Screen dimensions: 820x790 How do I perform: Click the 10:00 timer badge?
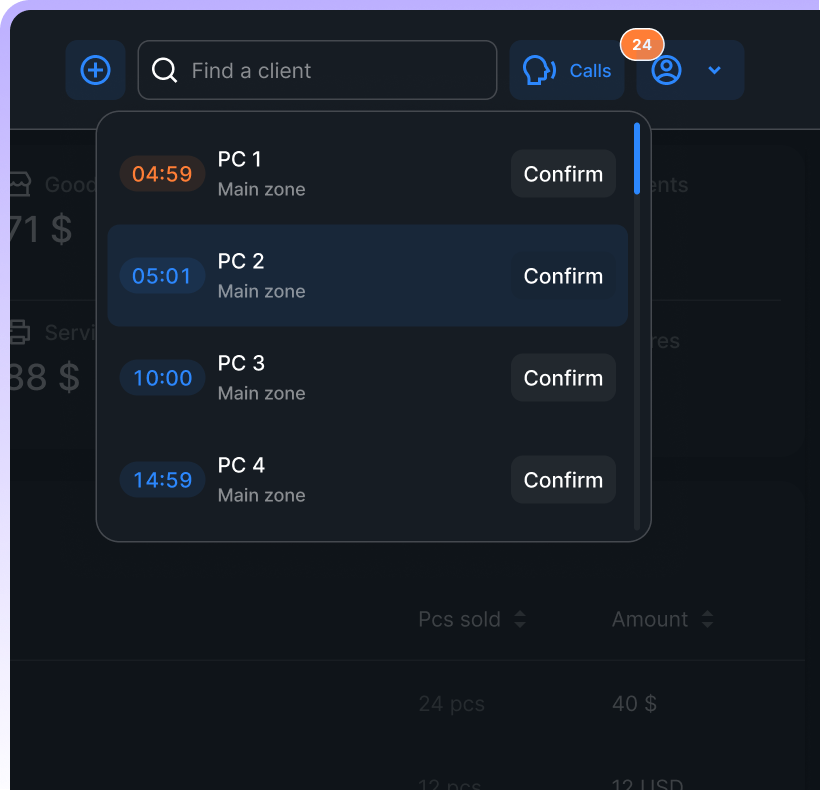pos(162,378)
